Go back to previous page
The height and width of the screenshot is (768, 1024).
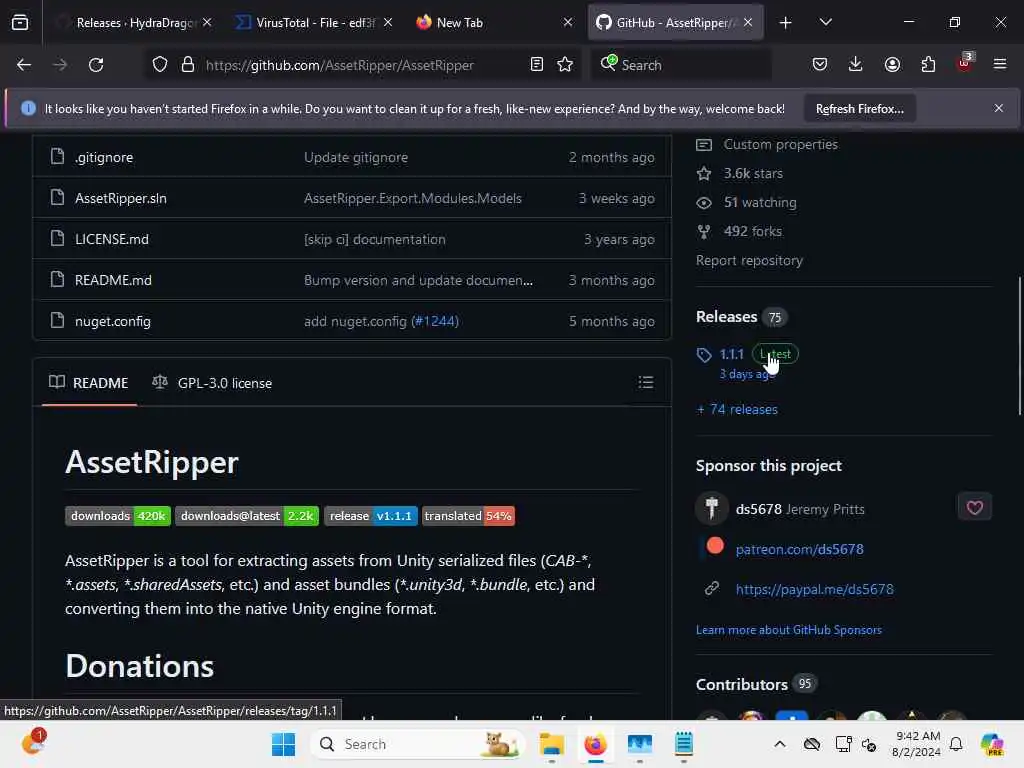[x=24, y=65]
